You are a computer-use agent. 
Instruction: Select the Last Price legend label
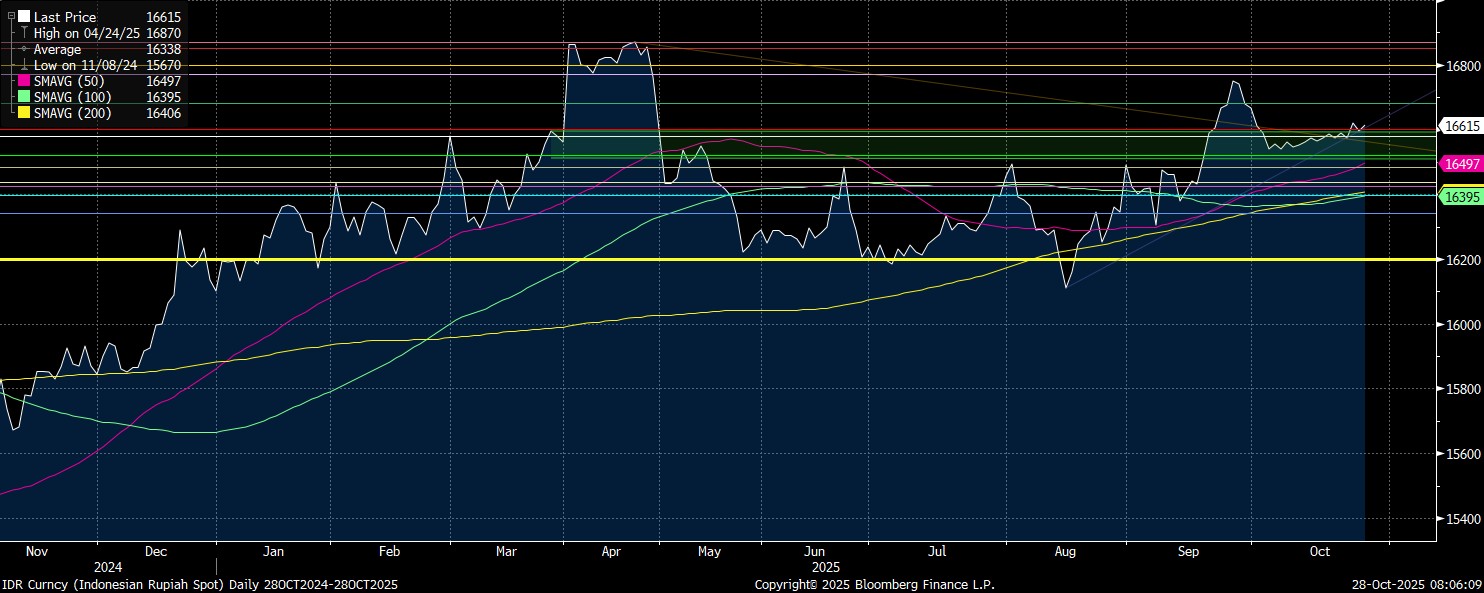[x=65, y=17]
